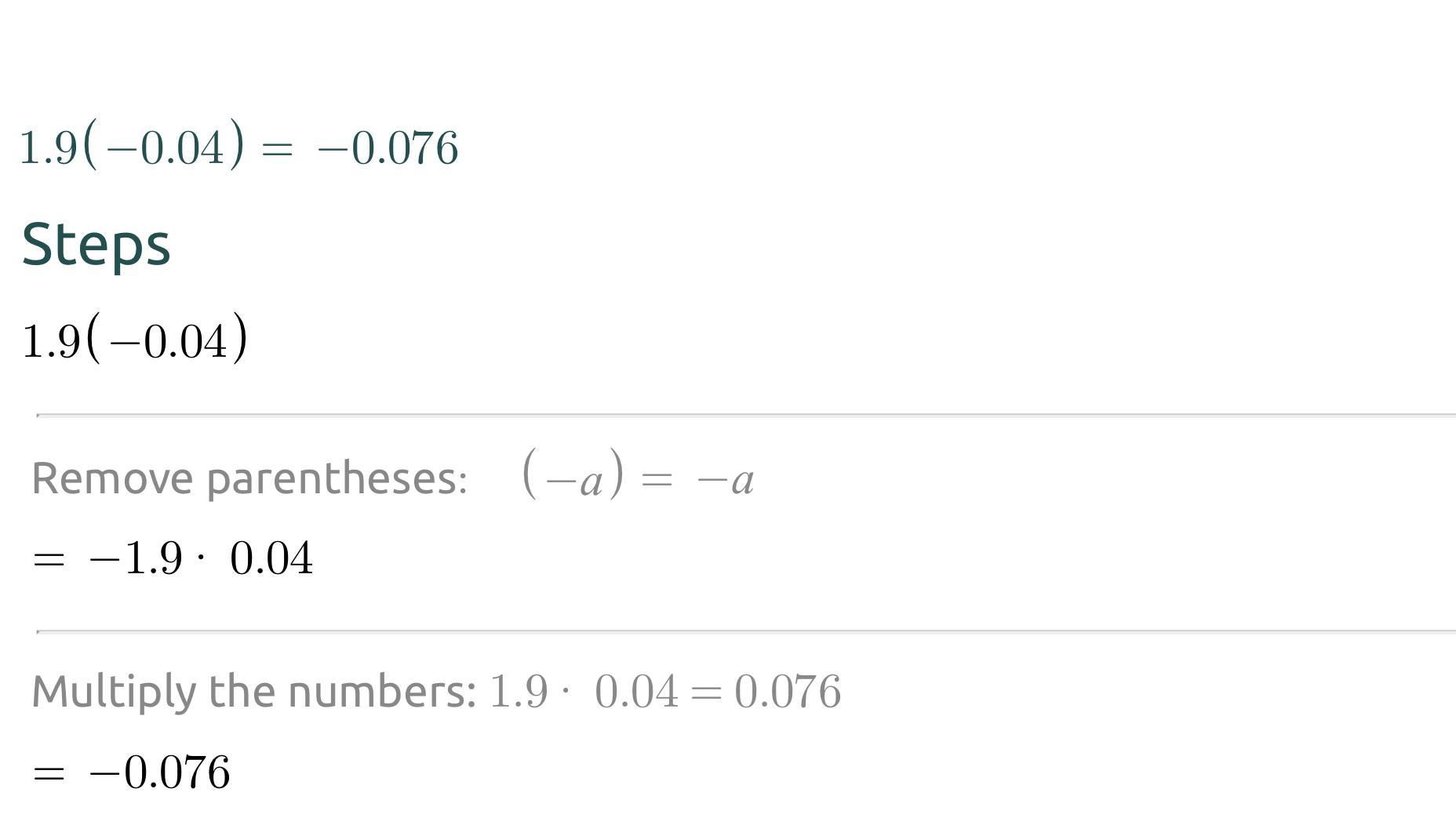The image size is (1456, 836).
Task: Click the separator line above Remove parentheses
Action: pos(746,414)
